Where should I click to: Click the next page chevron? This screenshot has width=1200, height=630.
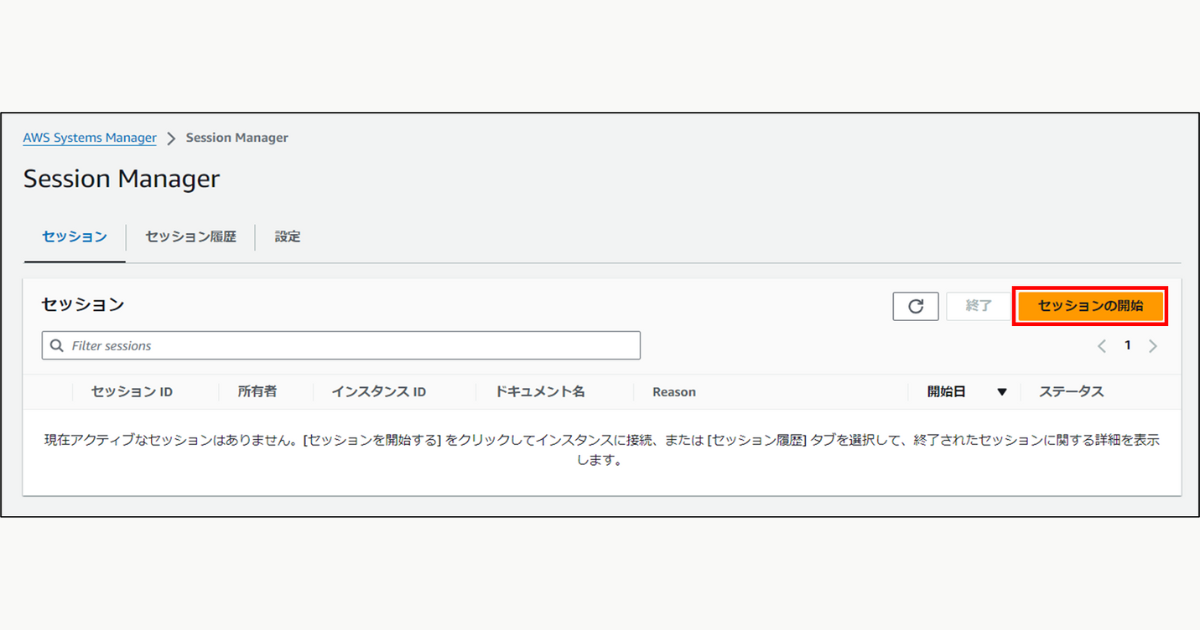(x=1153, y=345)
